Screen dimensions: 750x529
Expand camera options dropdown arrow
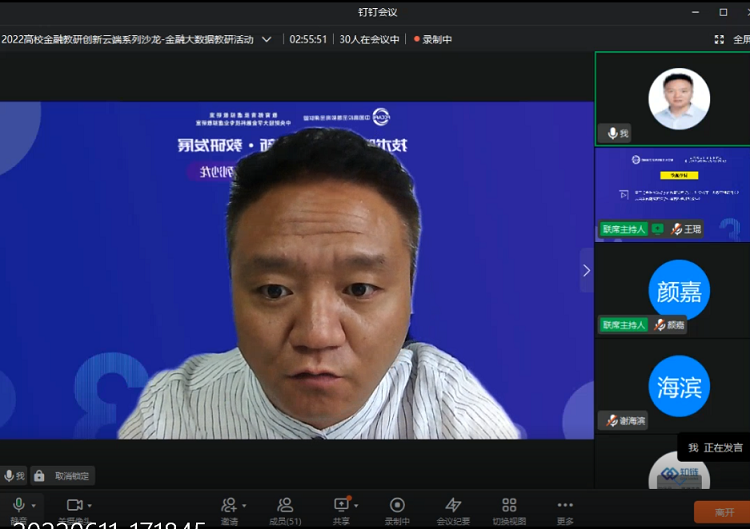[90, 506]
